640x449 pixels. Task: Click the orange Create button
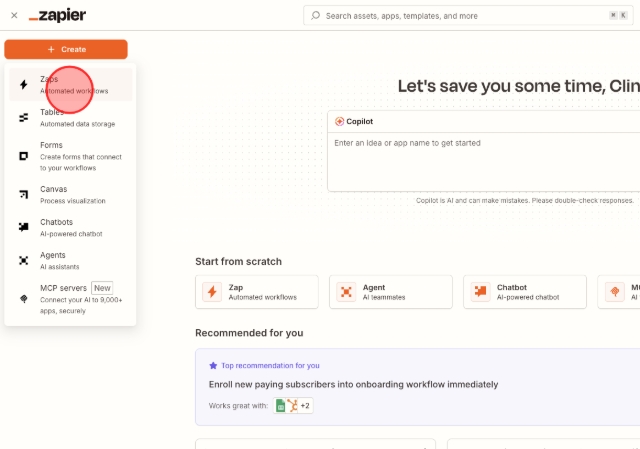(x=66, y=49)
